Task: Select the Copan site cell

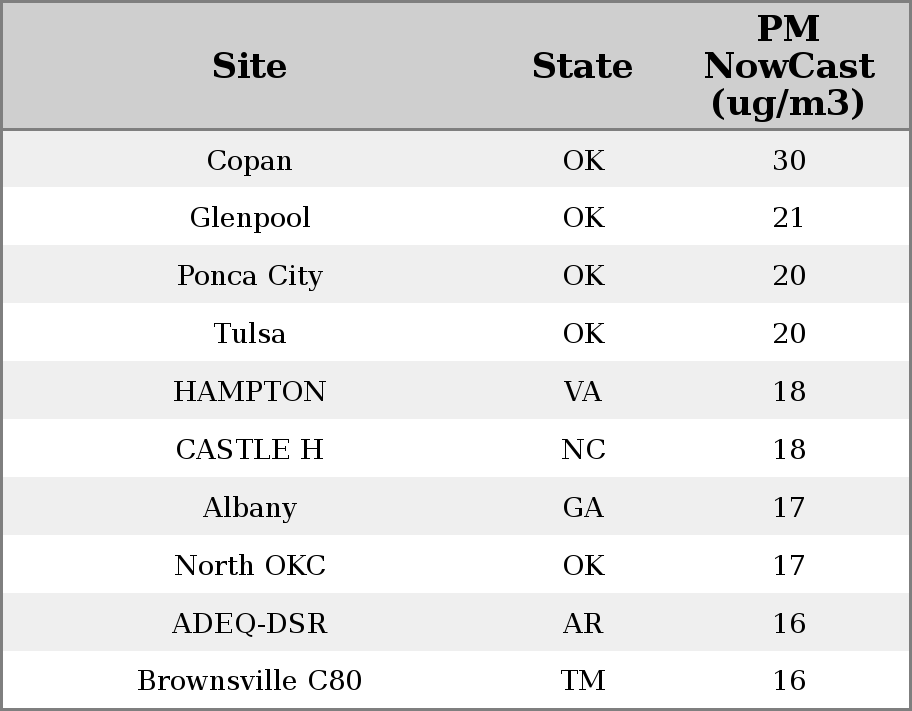Action: coord(249,160)
